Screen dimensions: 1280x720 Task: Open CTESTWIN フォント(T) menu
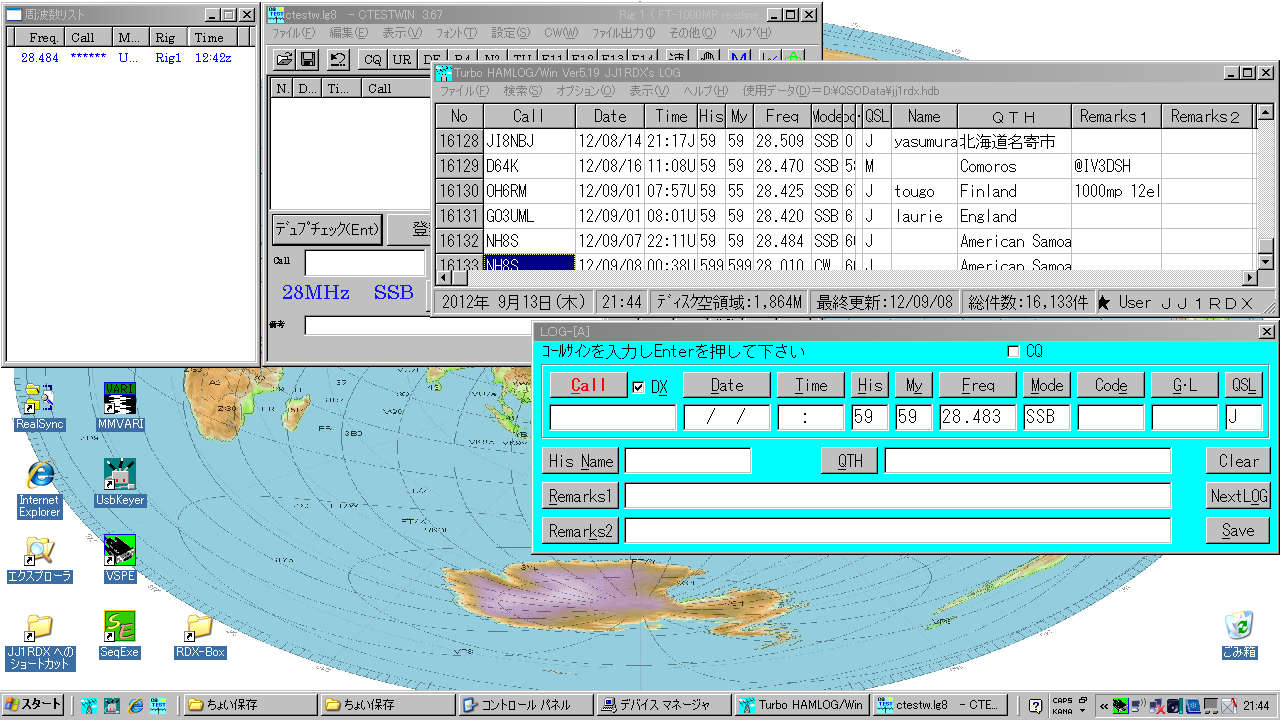(457, 33)
